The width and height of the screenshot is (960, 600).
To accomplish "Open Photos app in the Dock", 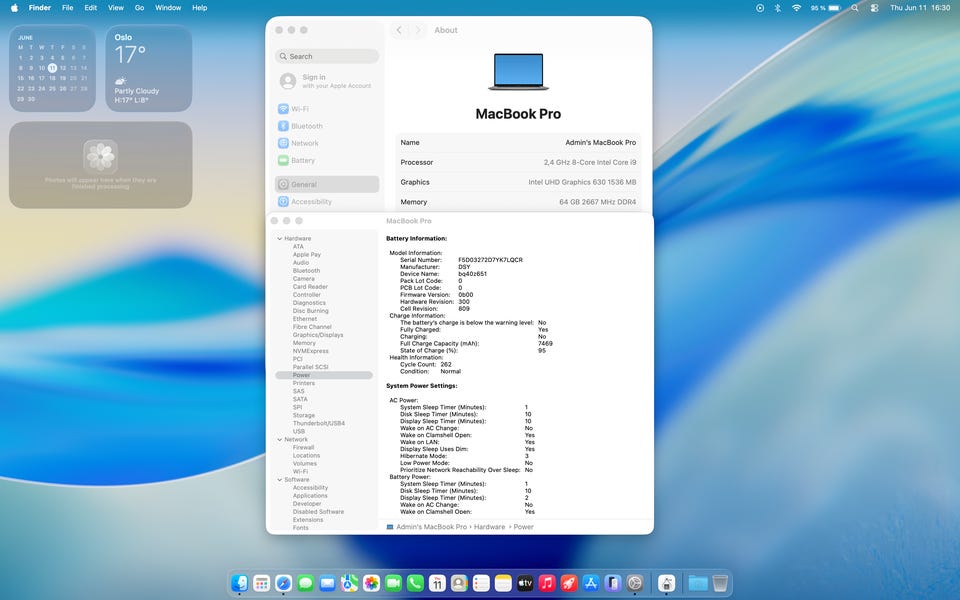I will [x=372, y=583].
